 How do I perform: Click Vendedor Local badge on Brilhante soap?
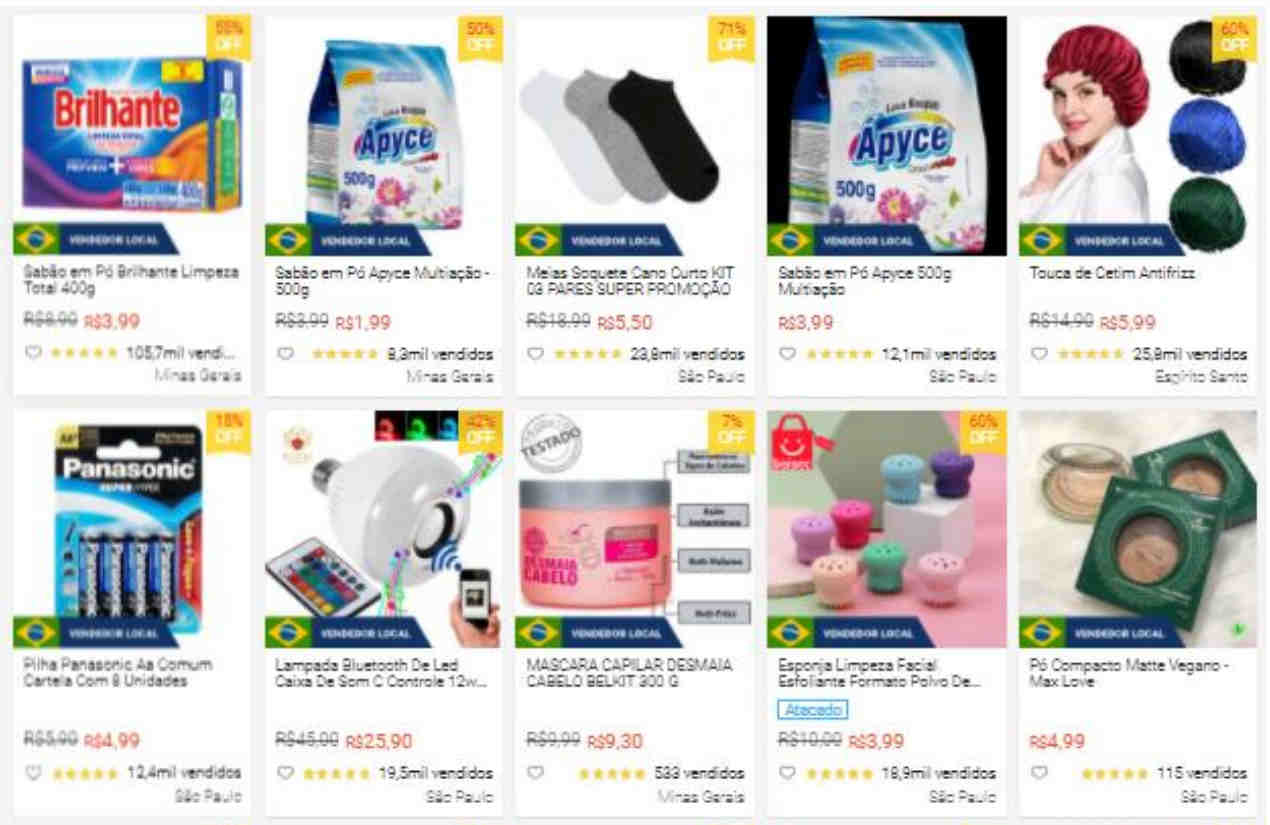click(96, 240)
